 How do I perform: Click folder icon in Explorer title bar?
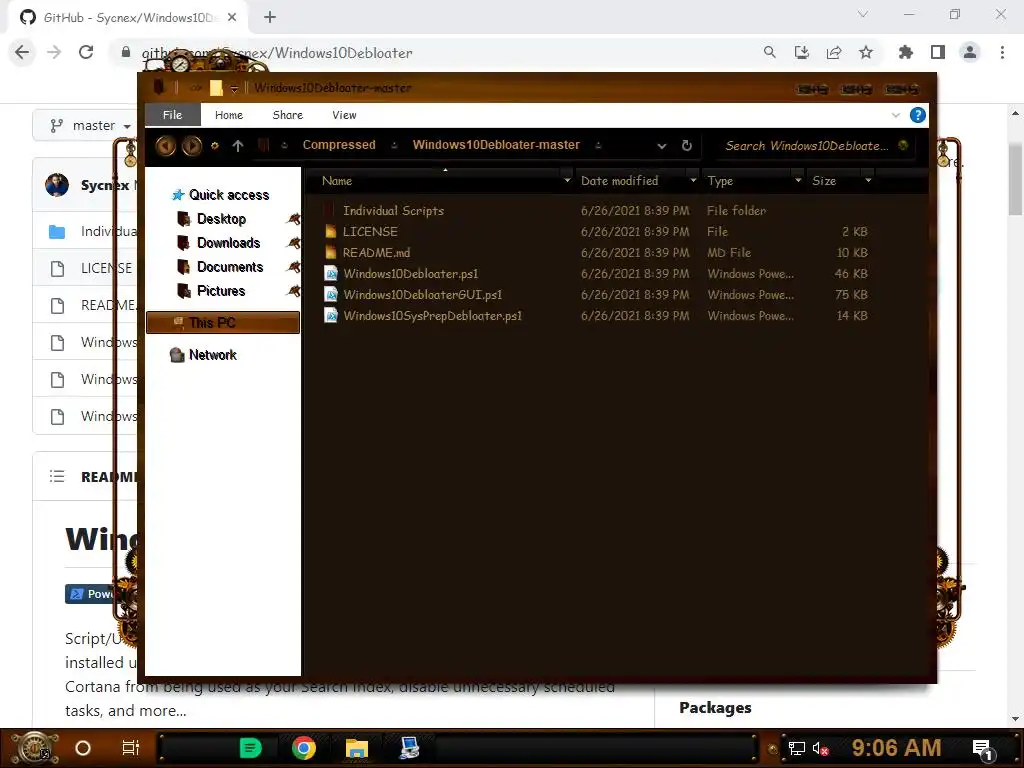(216, 88)
